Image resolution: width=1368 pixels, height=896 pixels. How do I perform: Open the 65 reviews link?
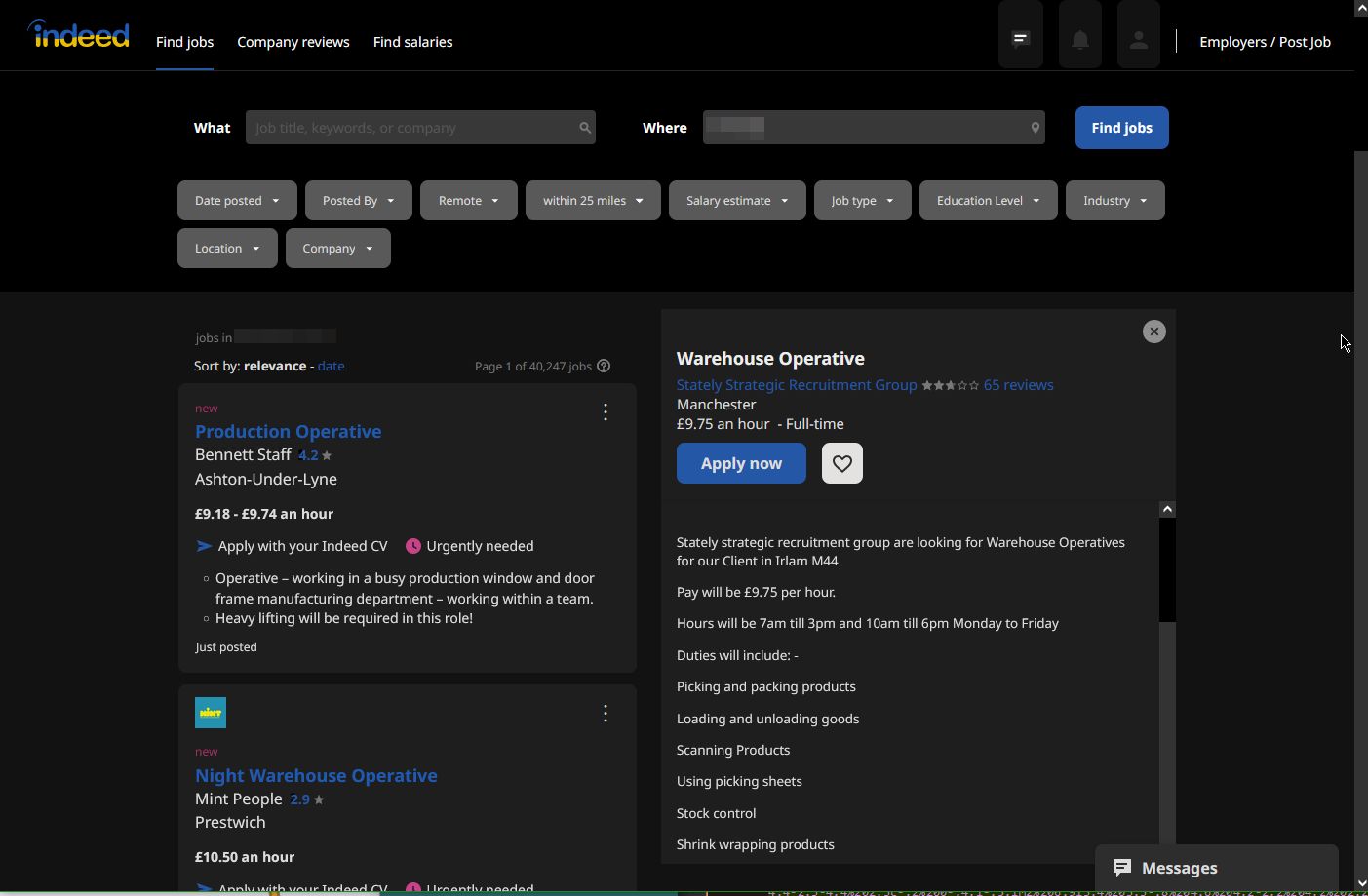click(x=1018, y=385)
